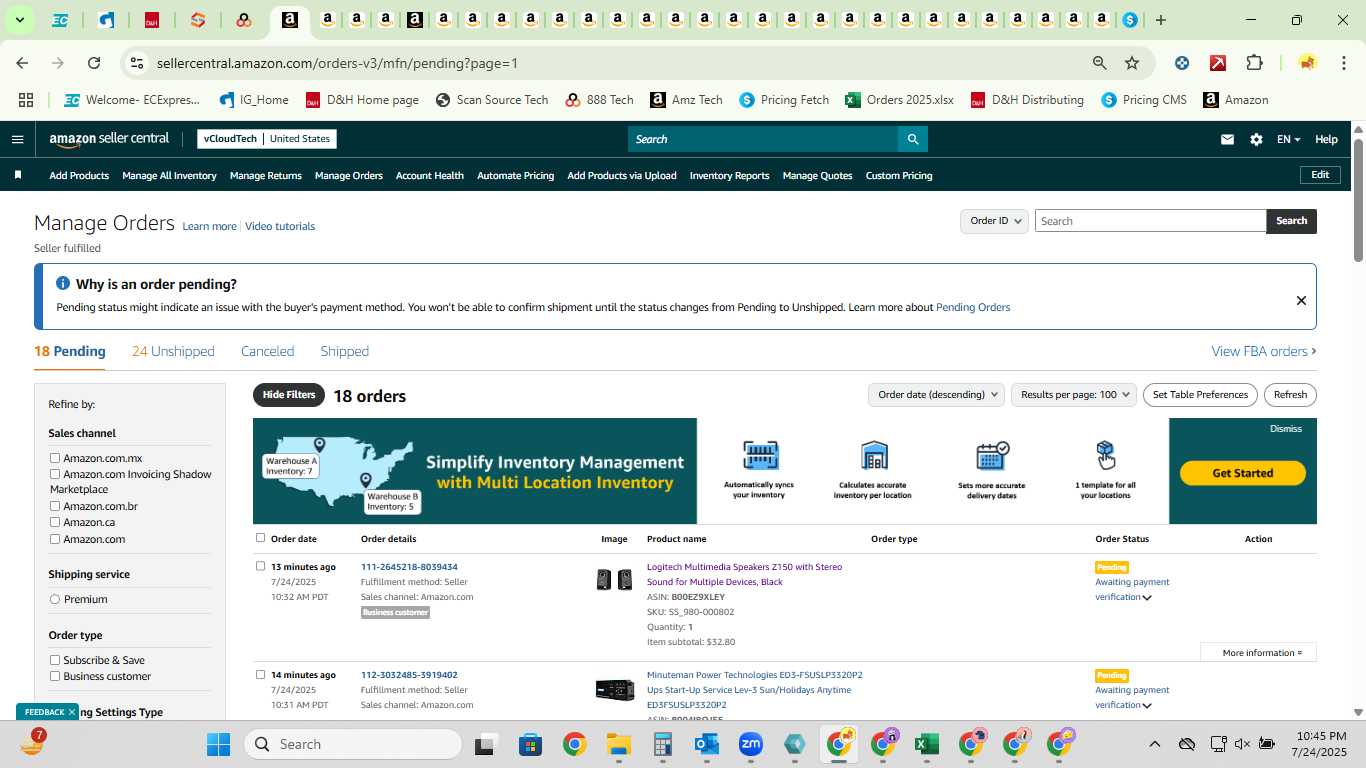The image size is (1366, 768).
Task: Click the Logitech speakers product thumbnail
Action: [614, 579]
